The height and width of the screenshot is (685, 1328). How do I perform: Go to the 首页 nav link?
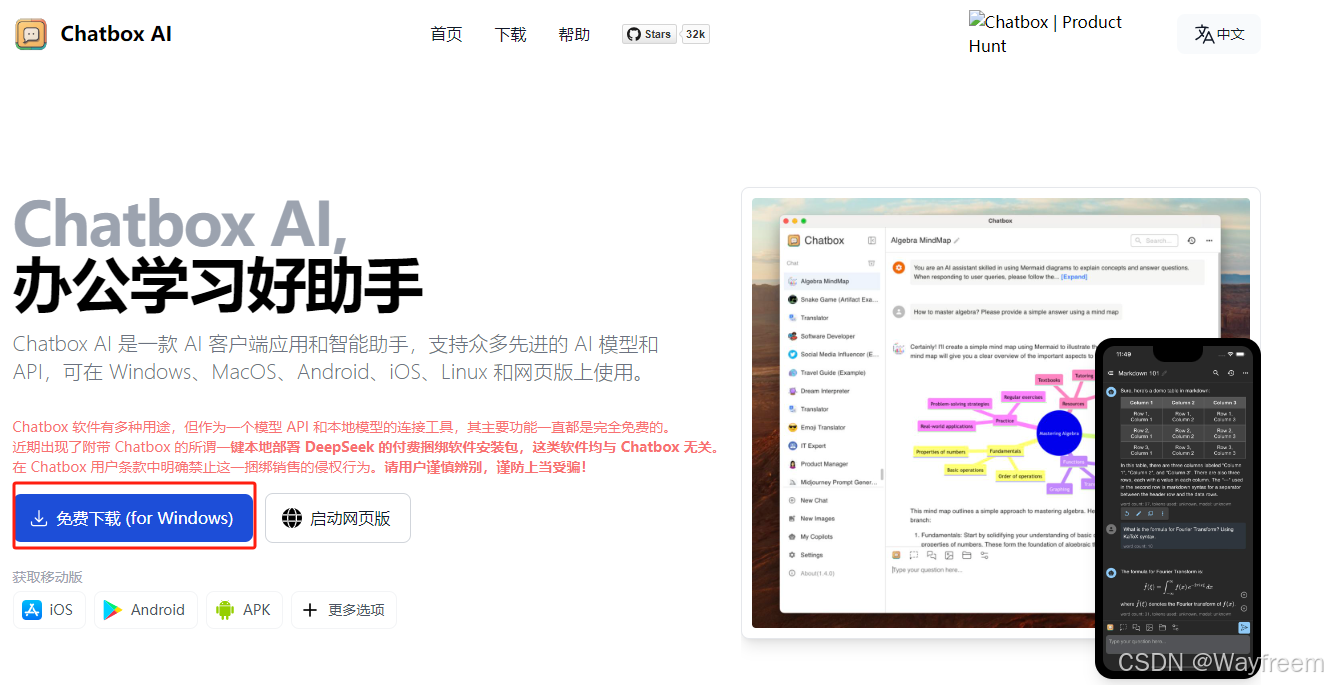[446, 34]
